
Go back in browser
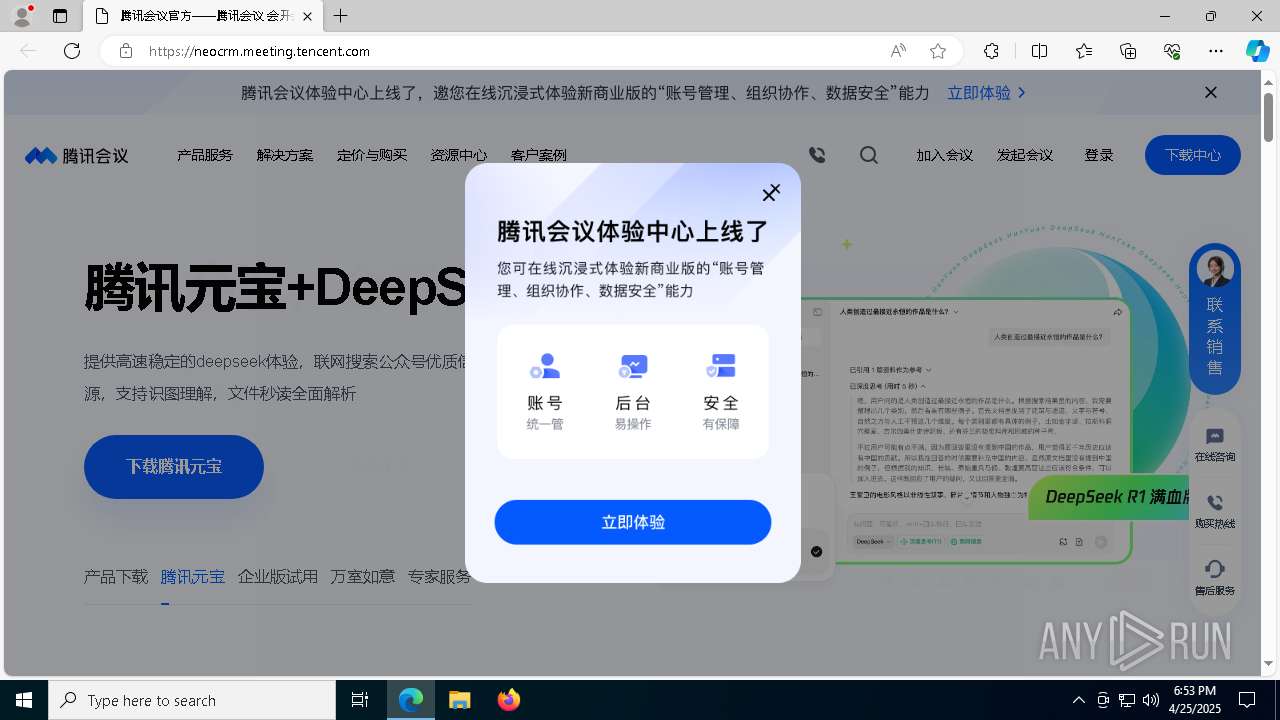click(x=28, y=51)
